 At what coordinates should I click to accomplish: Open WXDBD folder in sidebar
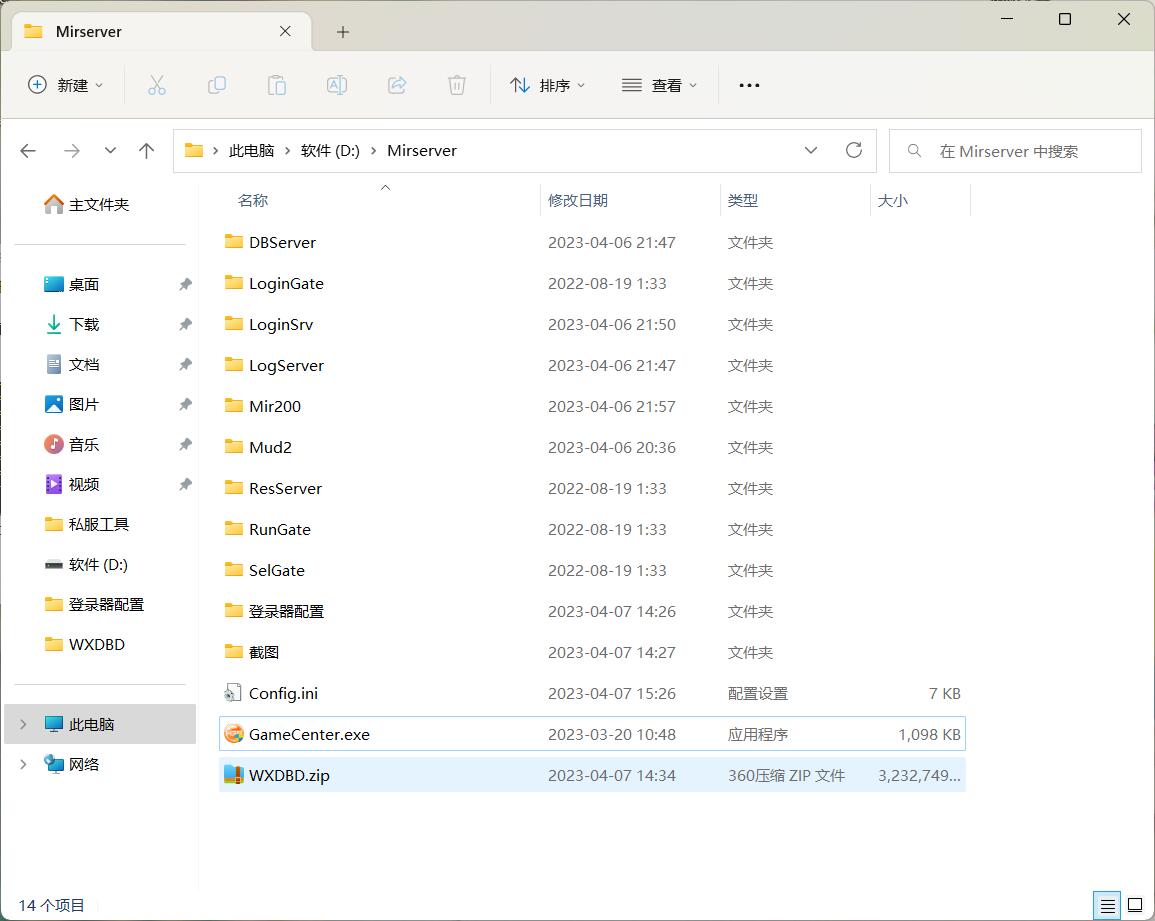tap(85, 644)
